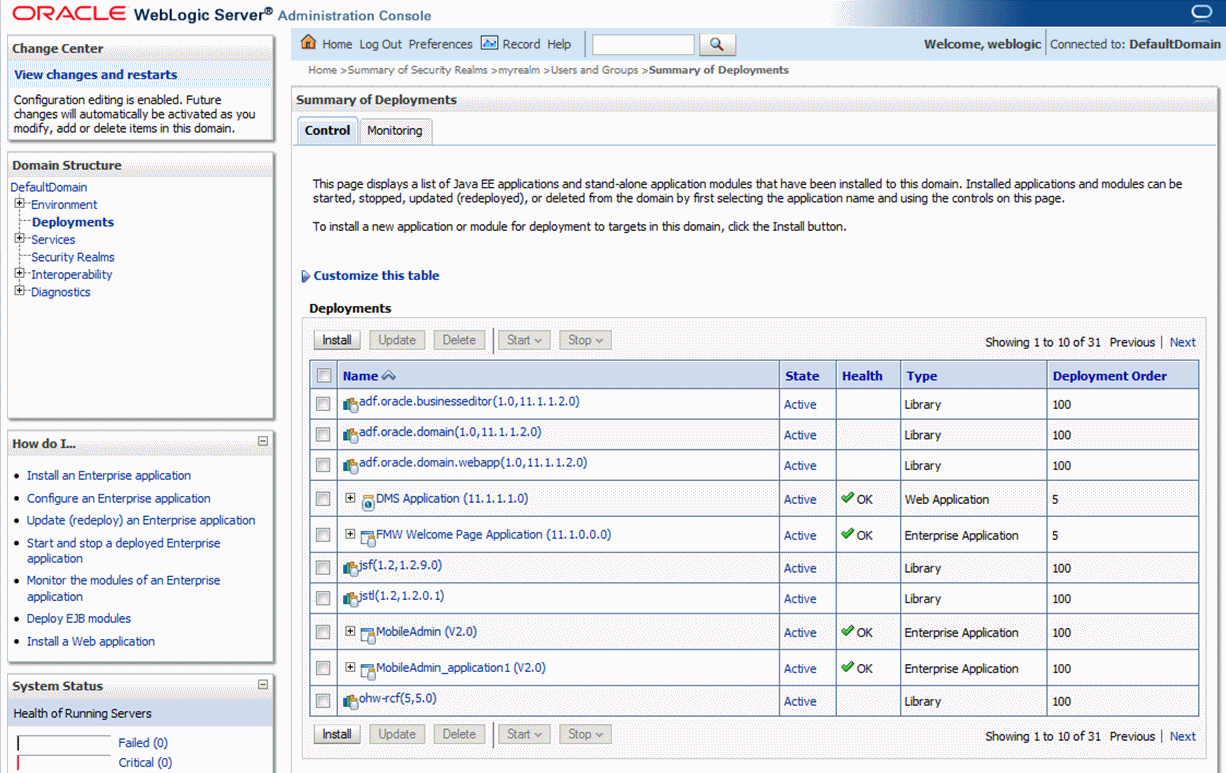1226x773 pixels.
Task: Click the Critical (0) status link
Action: (145, 762)
